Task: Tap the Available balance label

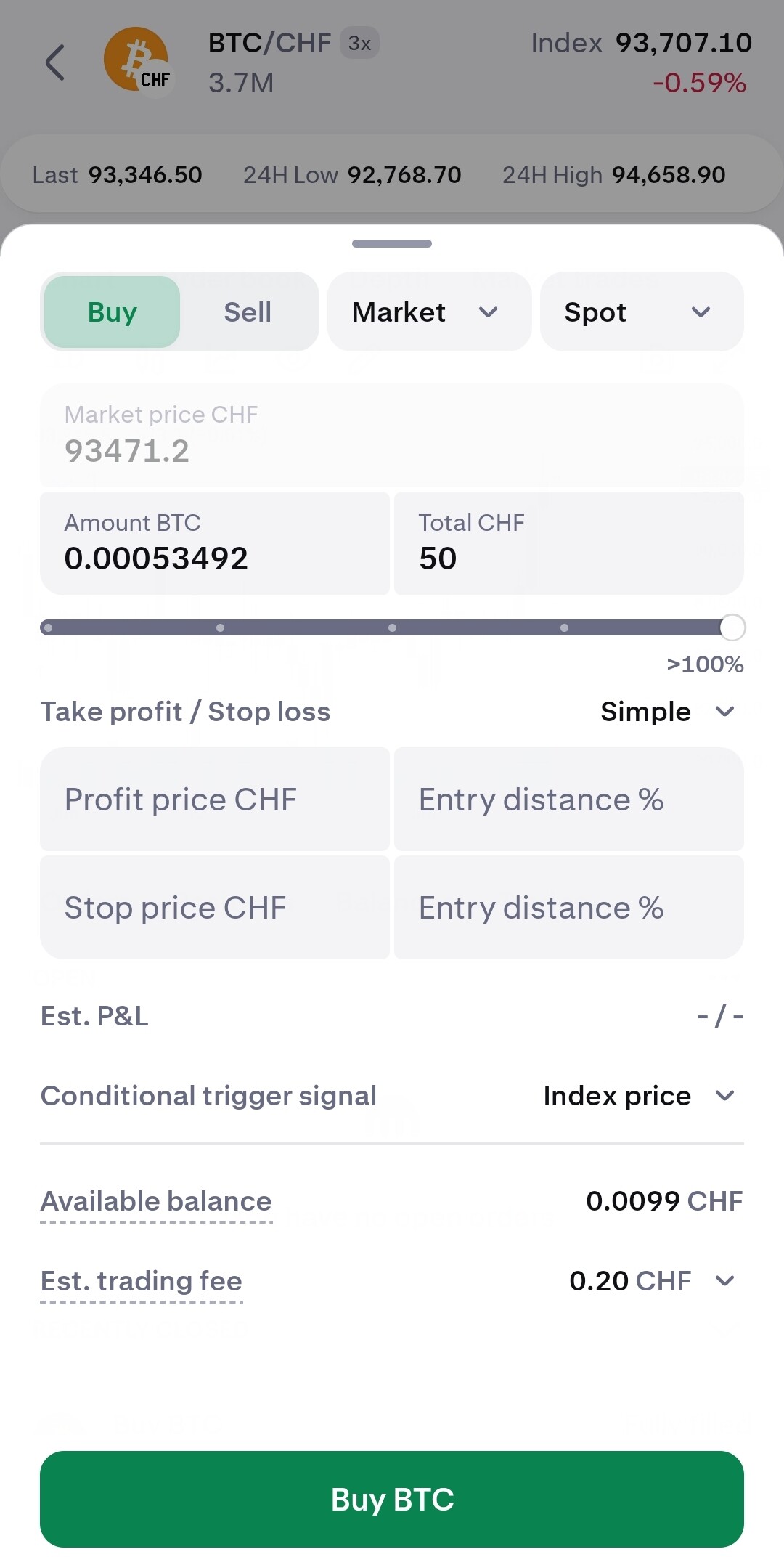Action: click(156, 1201)
